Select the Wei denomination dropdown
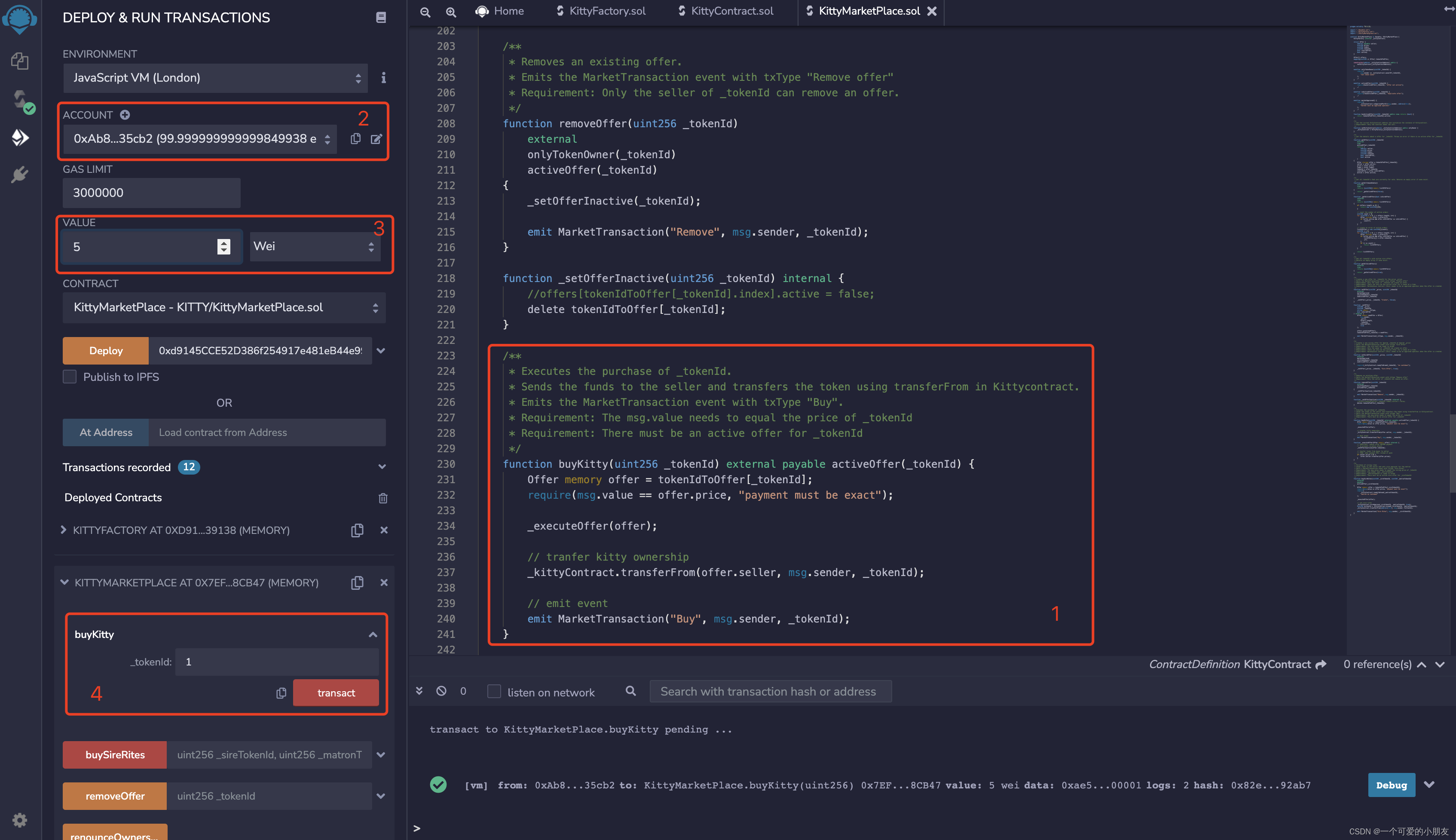 coord(314,246)
